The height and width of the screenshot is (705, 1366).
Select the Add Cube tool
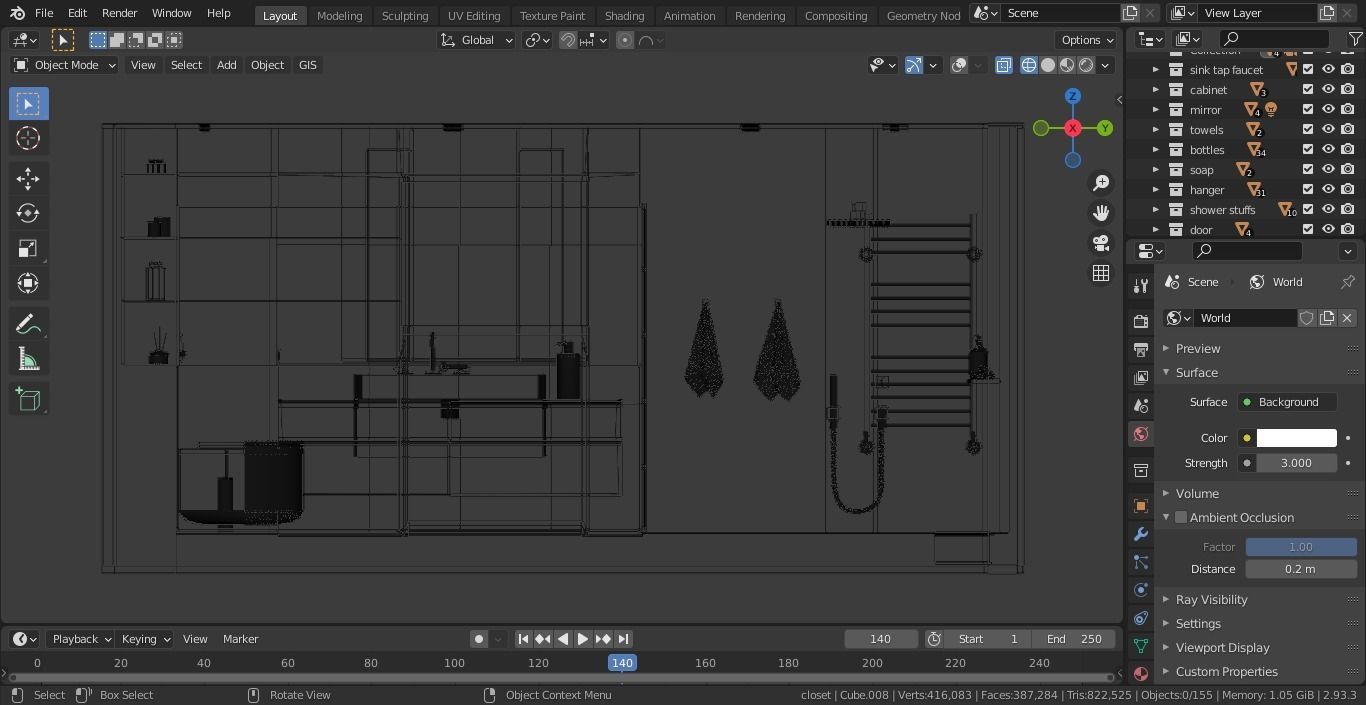point(28,400)
